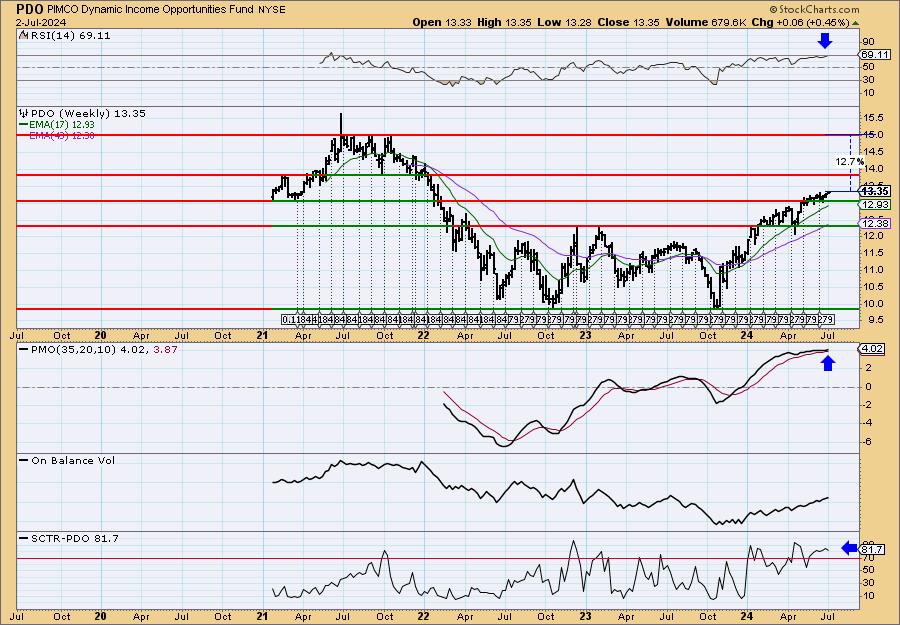This screenshot has width=900, height=625.
Task: Click the '2-Jul-2024' chart date
Action: (41, 22)
